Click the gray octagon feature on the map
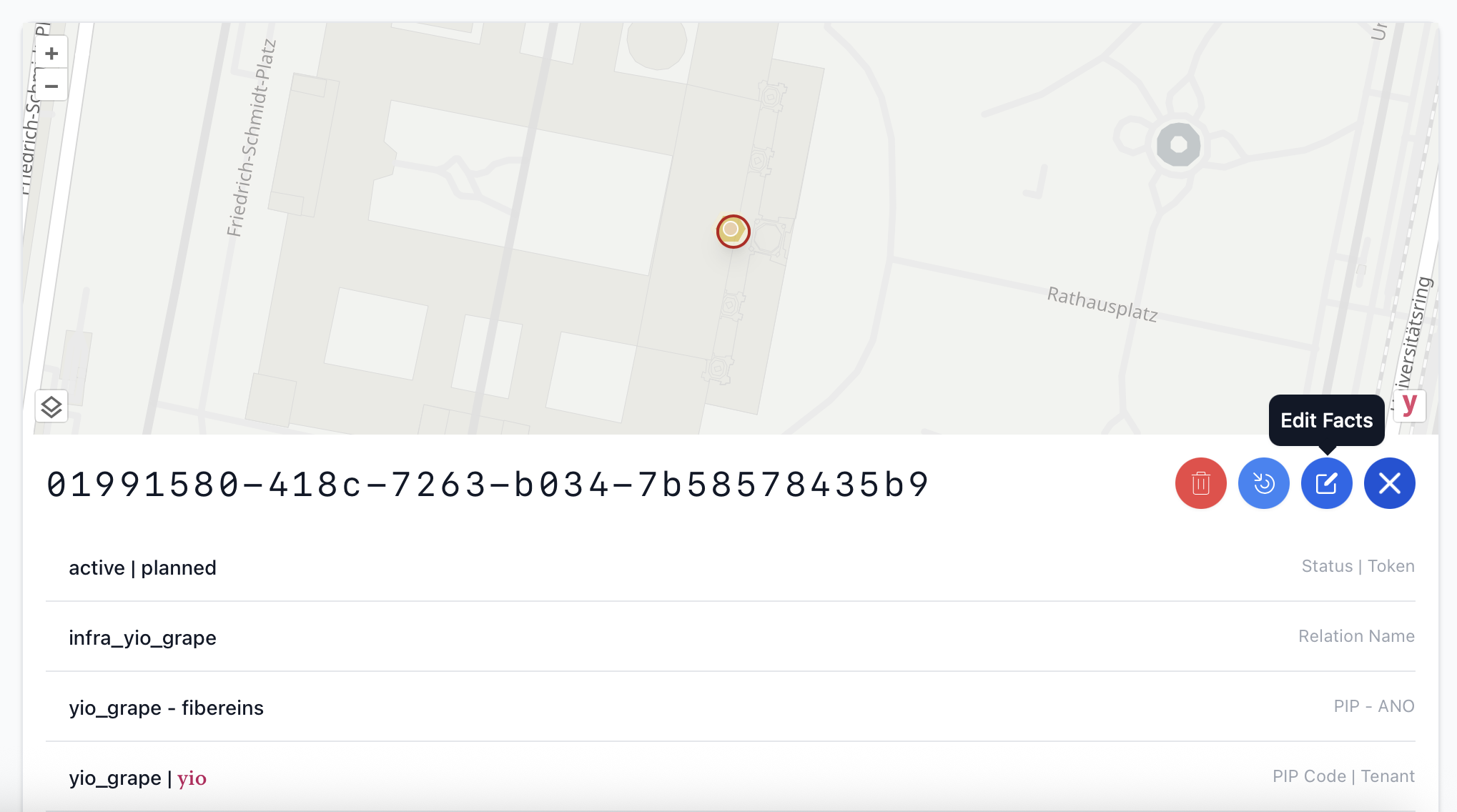The width and height of the screenshot is (1457, 812). click(1178, 145)
